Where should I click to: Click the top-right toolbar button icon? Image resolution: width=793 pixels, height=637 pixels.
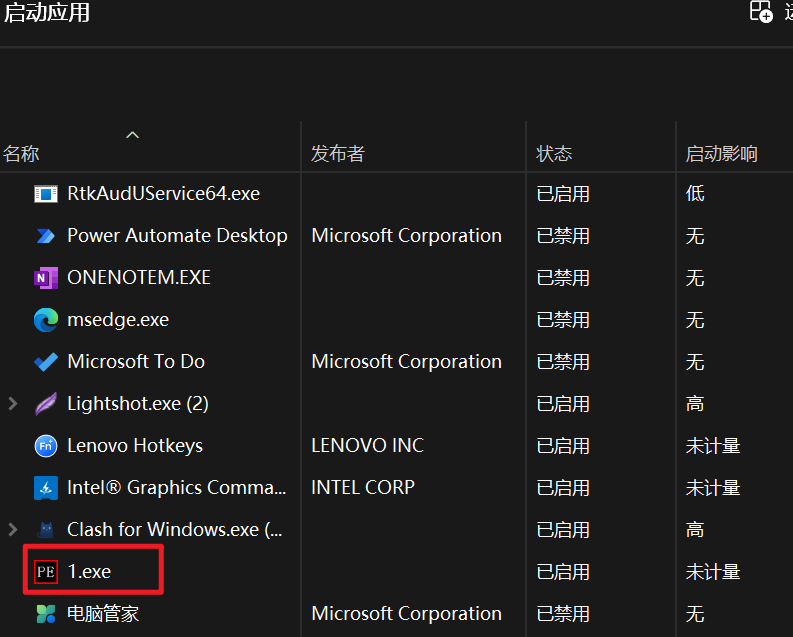click(x=761, y=12)
